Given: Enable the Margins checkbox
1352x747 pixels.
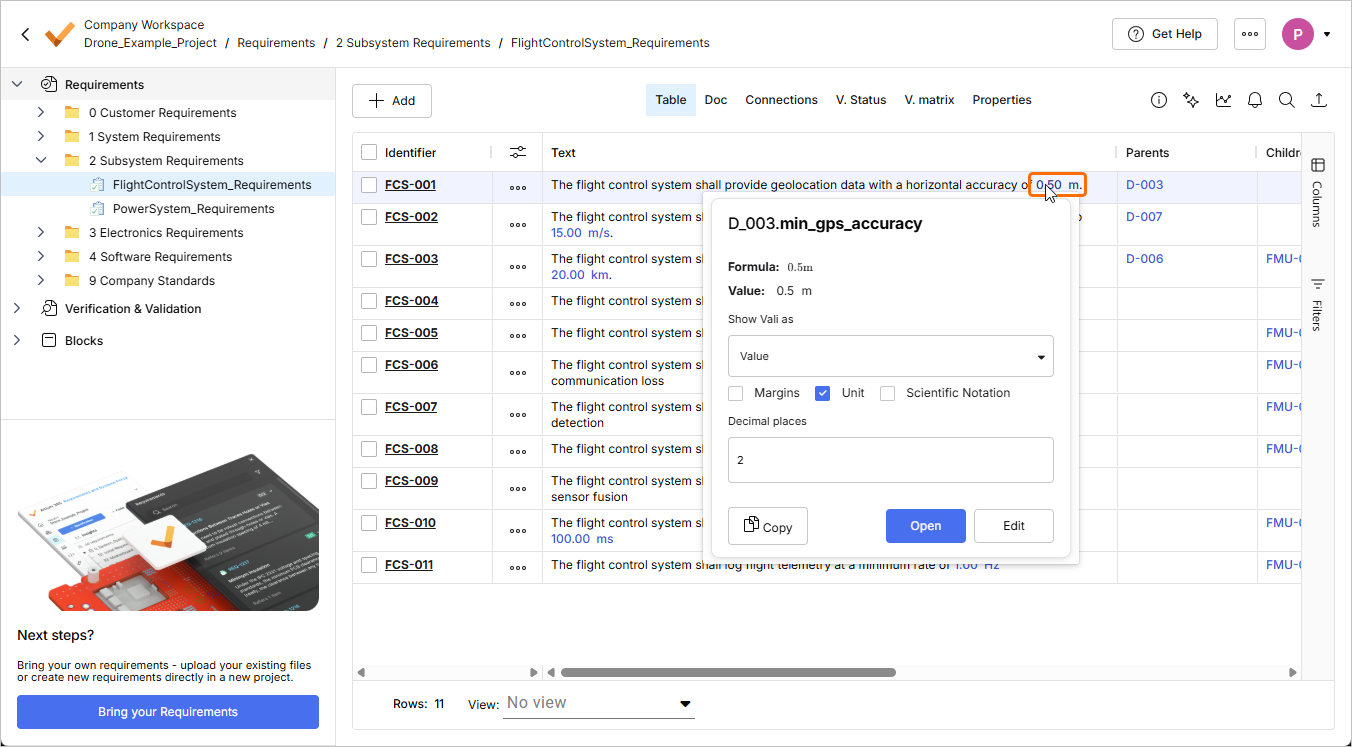Looking at the screenshot, I should pyautogui.click(x=736, y=394).
